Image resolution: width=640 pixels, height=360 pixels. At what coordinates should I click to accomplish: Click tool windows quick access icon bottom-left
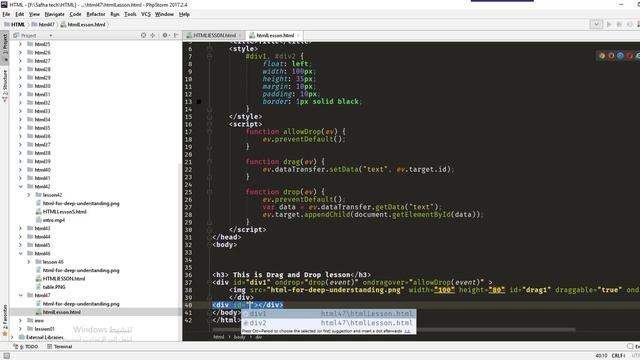(7, 356)
